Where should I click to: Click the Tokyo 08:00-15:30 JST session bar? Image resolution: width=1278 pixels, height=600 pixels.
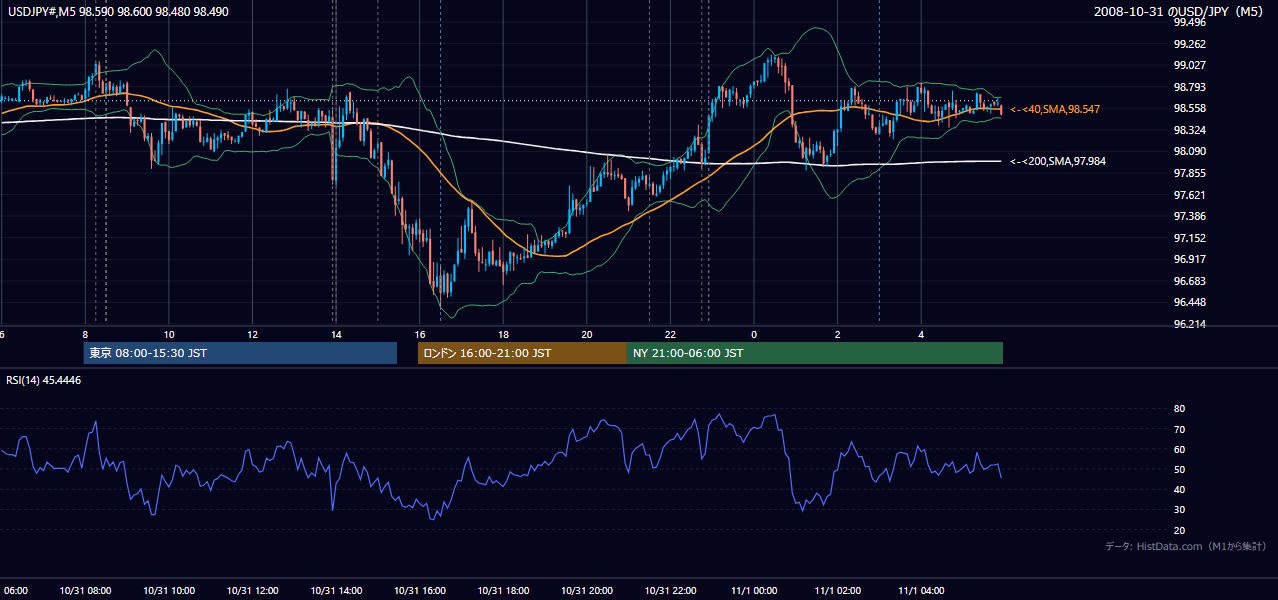click(x=240, y=353)
